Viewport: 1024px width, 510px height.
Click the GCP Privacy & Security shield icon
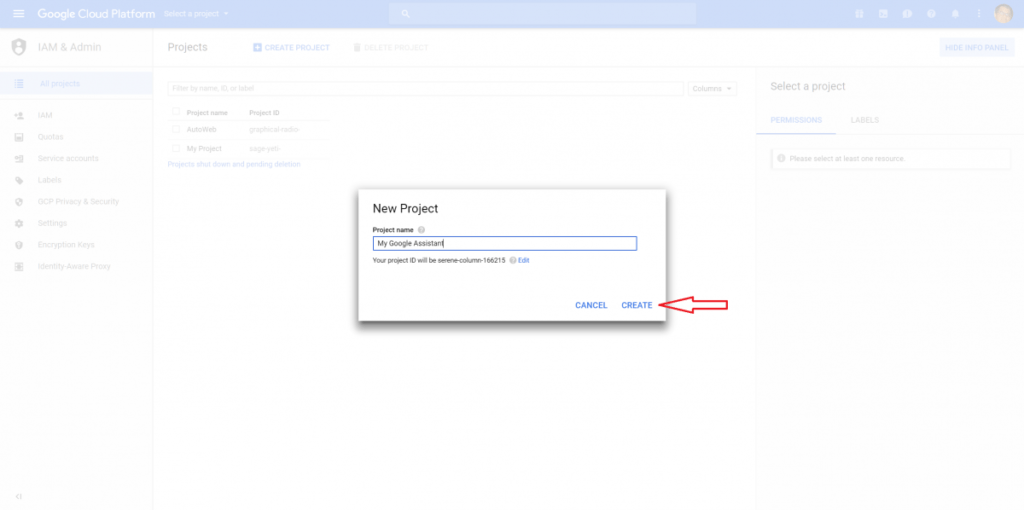19,202
